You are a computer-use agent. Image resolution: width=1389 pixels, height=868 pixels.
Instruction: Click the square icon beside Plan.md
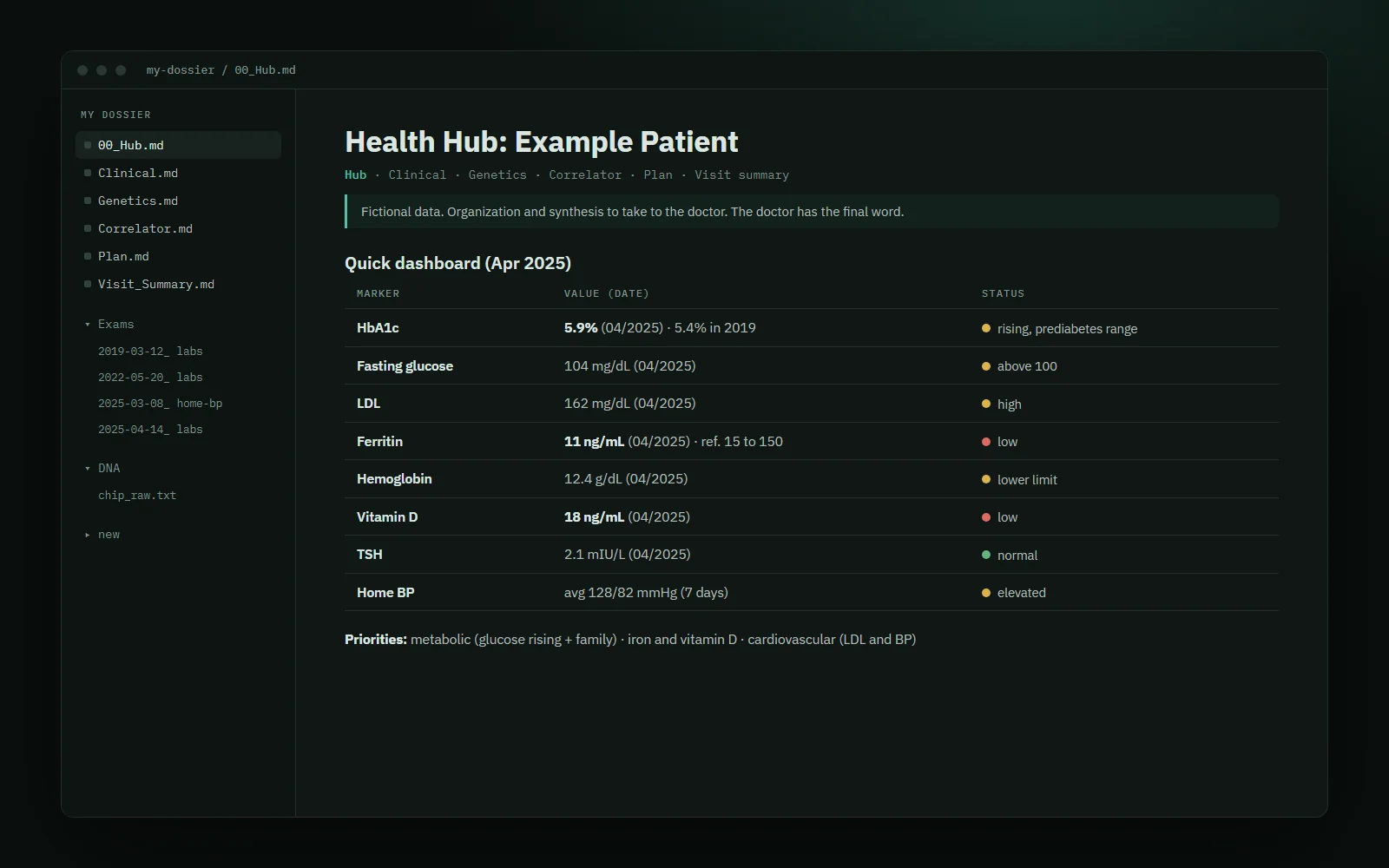[88, 256]
